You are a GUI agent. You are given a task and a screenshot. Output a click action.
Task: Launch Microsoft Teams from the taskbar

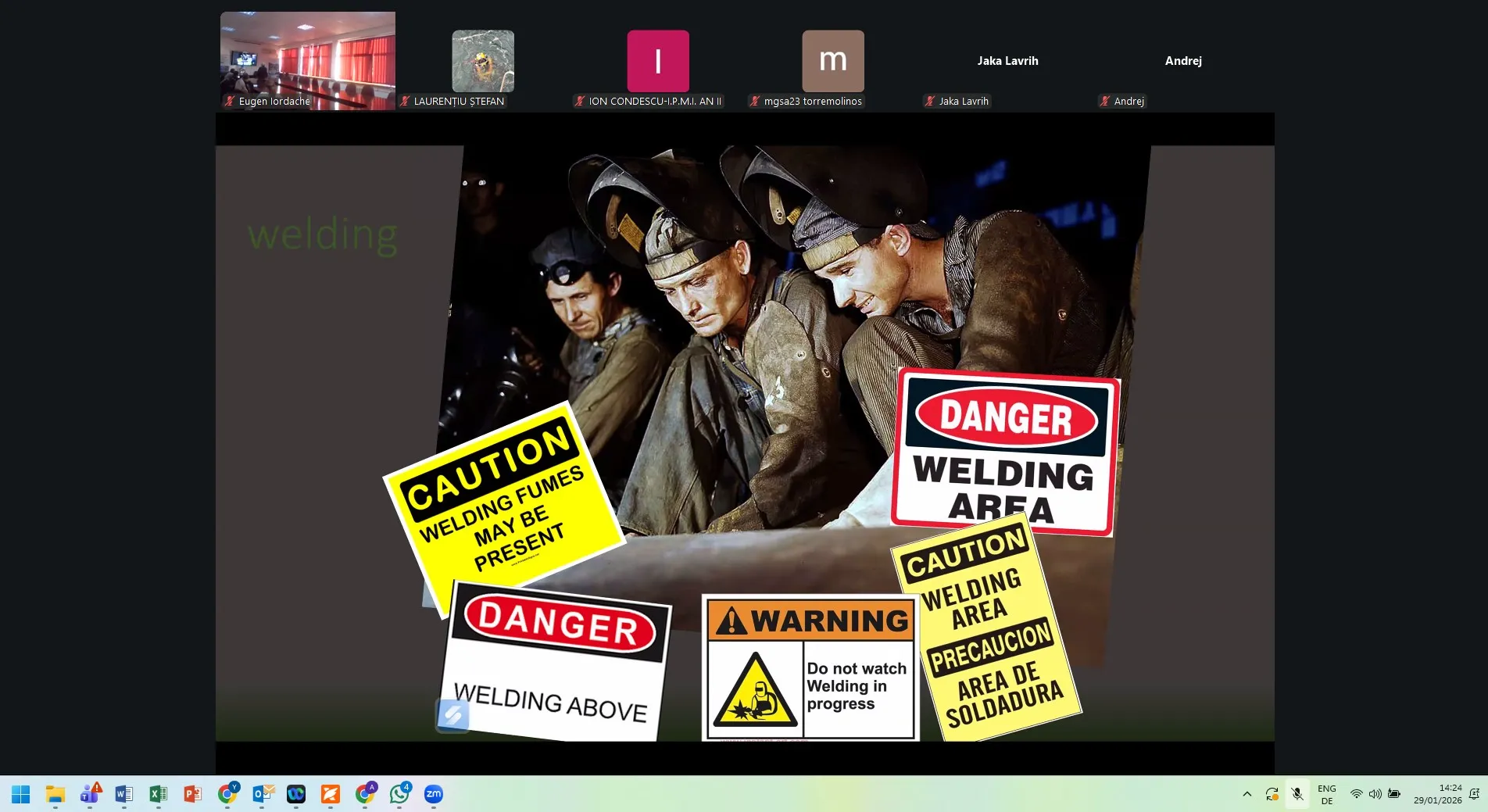pyautogui.click(x=90, y=794)
